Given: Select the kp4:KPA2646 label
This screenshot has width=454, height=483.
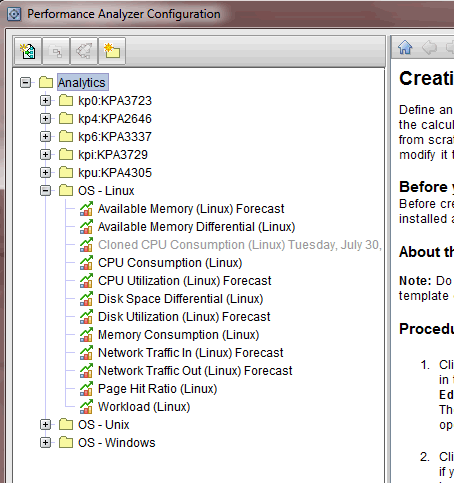Looking at the screenshot, I should click(x=115, y=118).
